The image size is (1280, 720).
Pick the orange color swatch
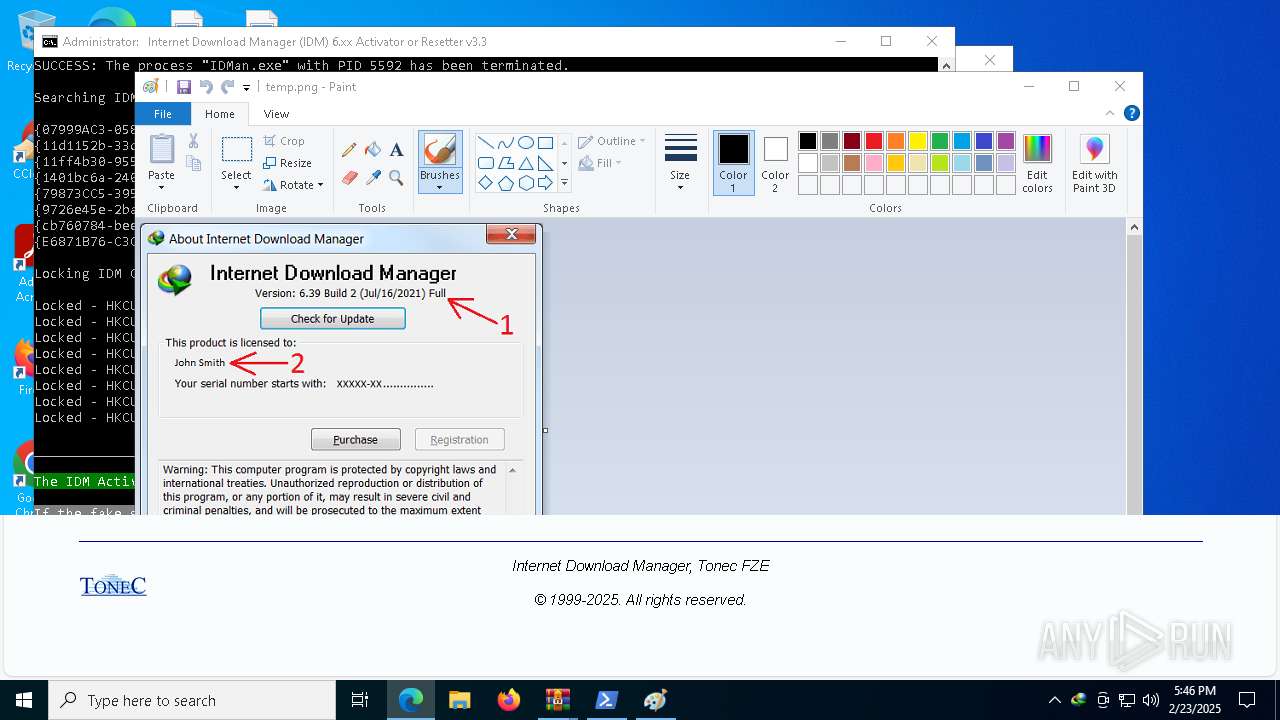pos(896,141)
